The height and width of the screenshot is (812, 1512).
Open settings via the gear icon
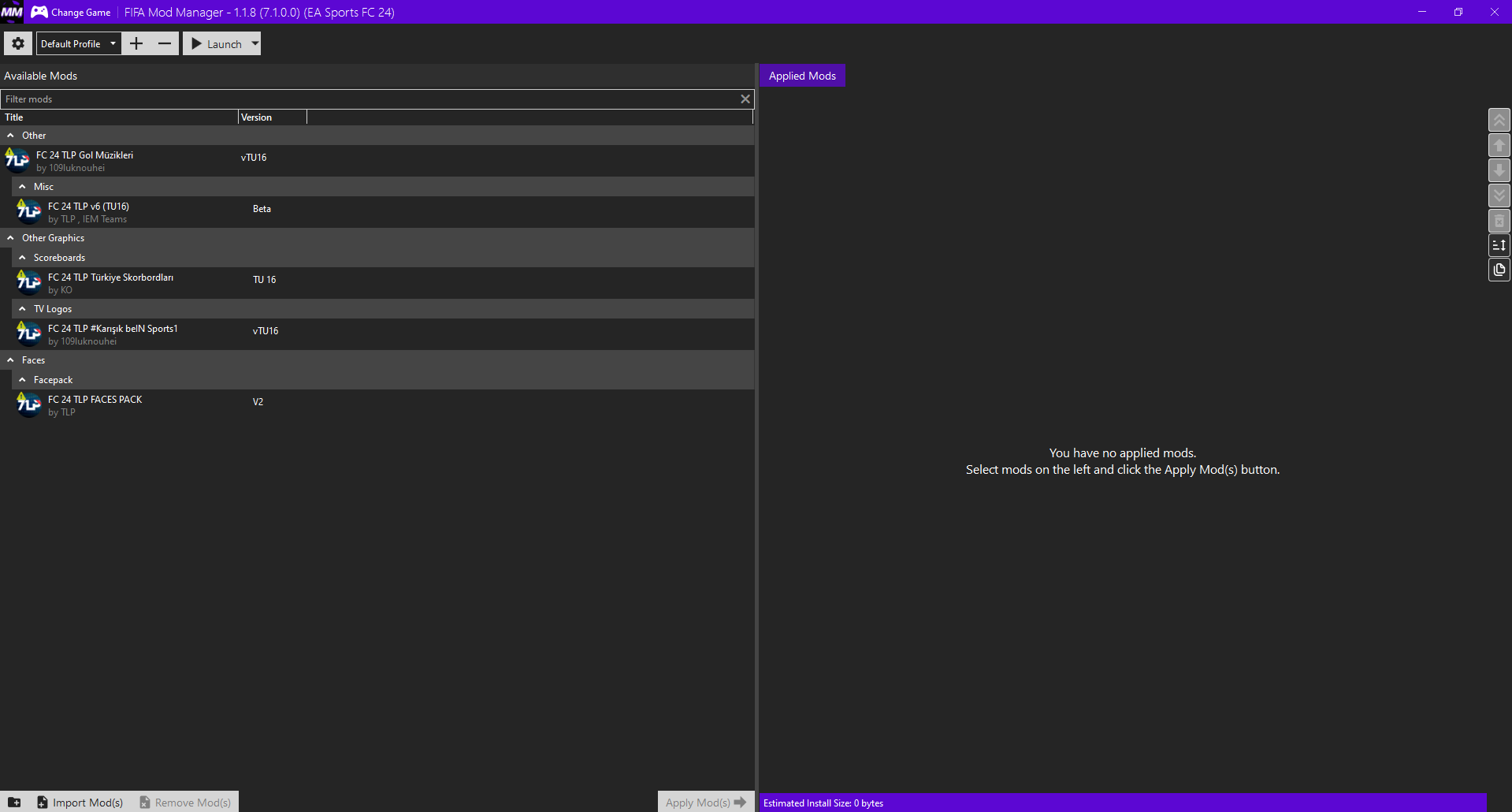[x=18, y=43]
